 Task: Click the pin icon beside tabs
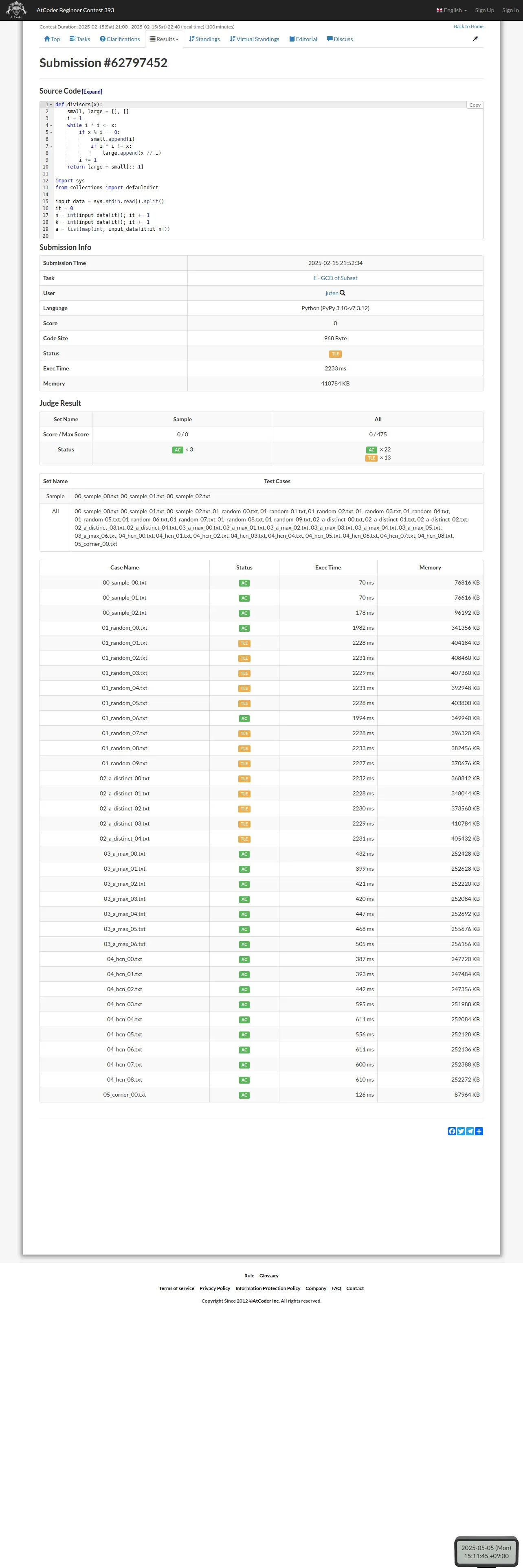[475, 38]
